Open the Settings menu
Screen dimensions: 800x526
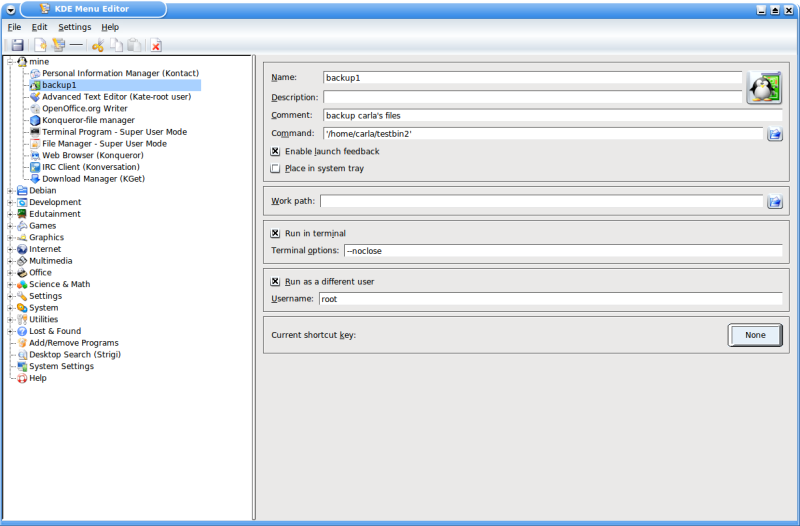pos(74,27)
